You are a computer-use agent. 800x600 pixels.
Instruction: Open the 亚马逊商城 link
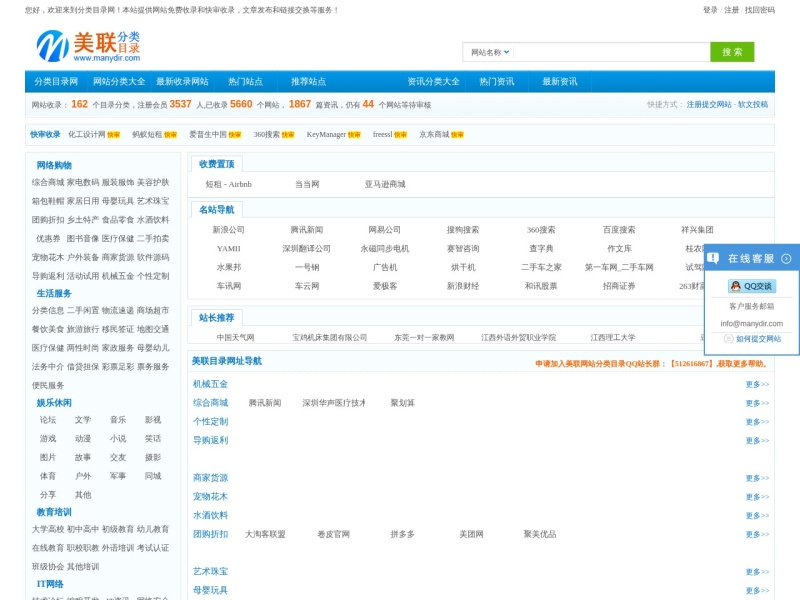pos(385,184)
